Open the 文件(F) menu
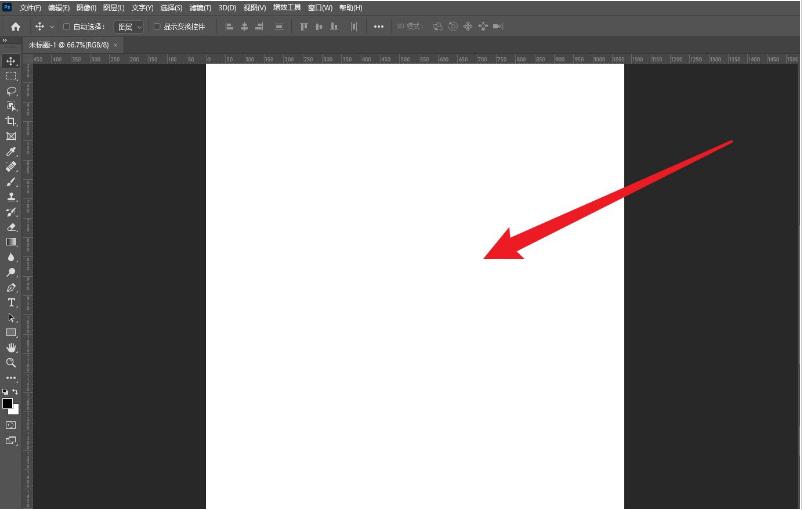802x510 pixels. click(30, 8)
